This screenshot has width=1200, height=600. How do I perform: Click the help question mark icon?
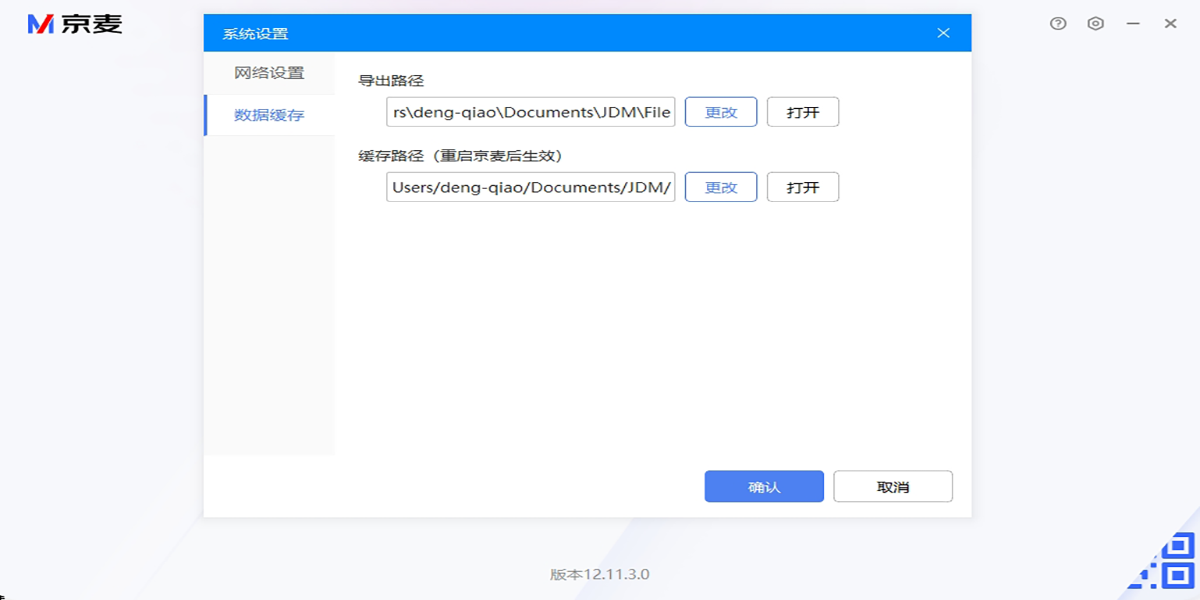1058,23
